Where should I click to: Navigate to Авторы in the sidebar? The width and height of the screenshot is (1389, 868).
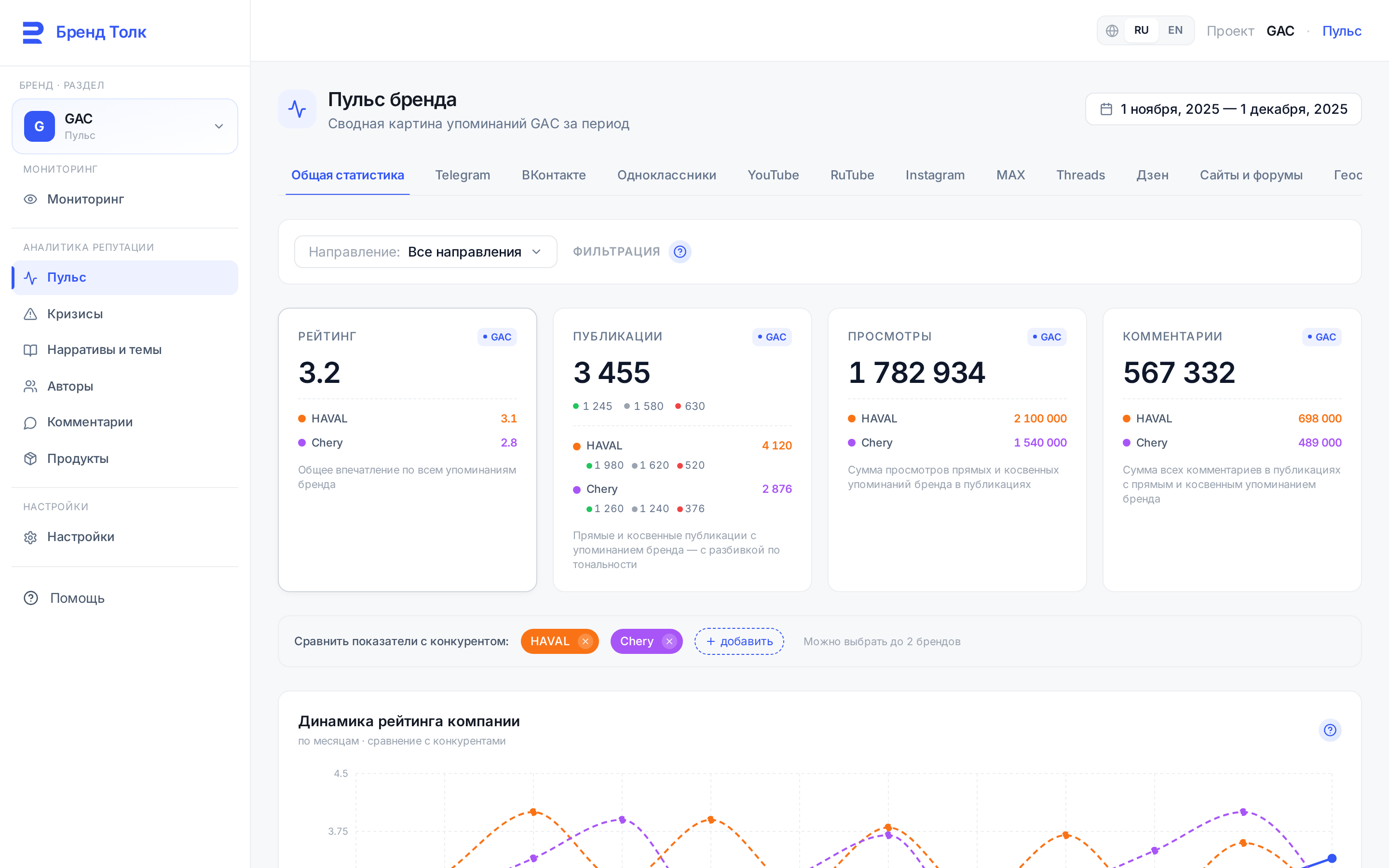click(x=124, y=386)
